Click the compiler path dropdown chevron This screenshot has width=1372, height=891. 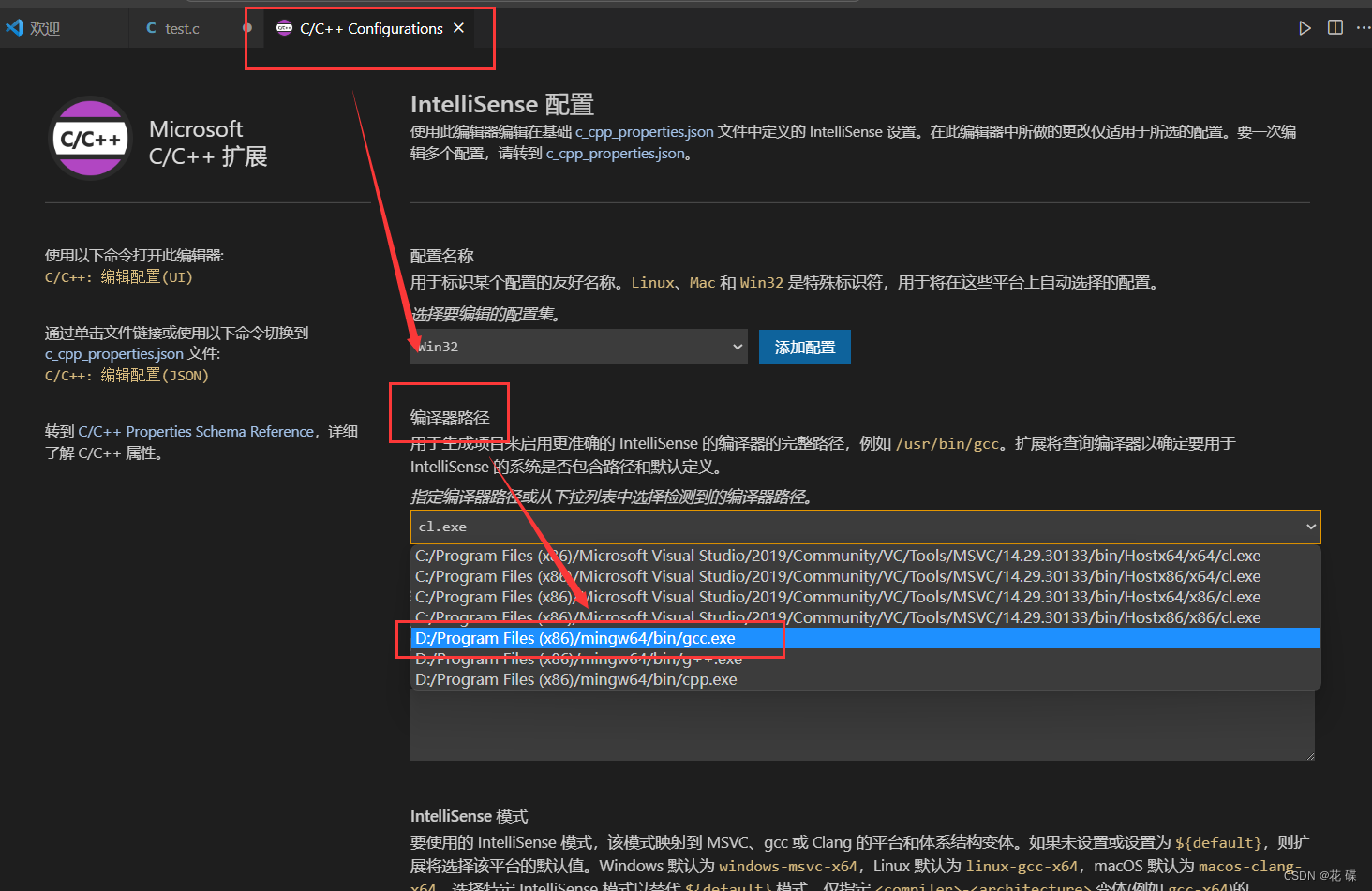[x=1310, y=527]
